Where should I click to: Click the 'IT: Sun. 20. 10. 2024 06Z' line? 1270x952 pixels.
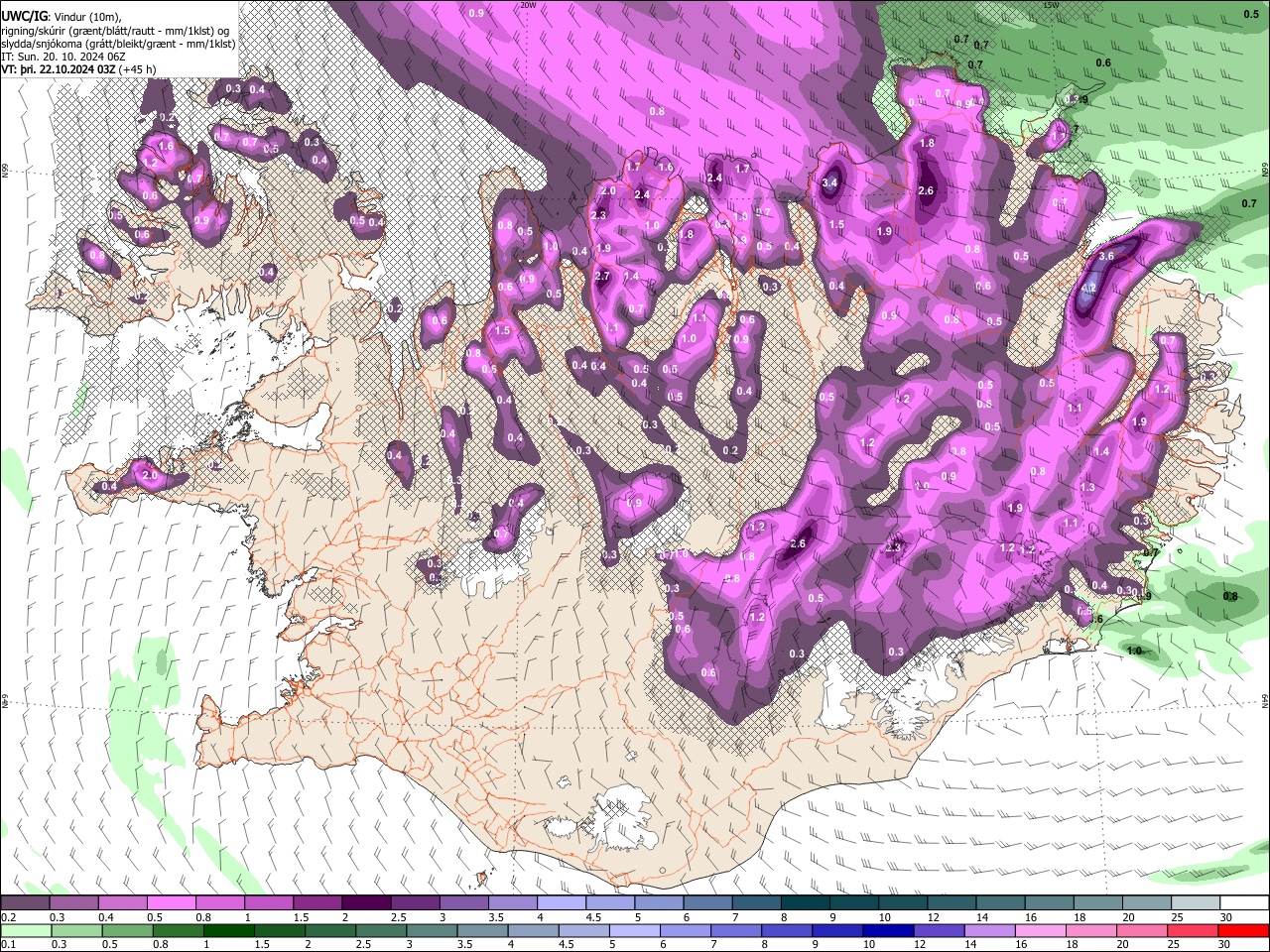point(63,58)
